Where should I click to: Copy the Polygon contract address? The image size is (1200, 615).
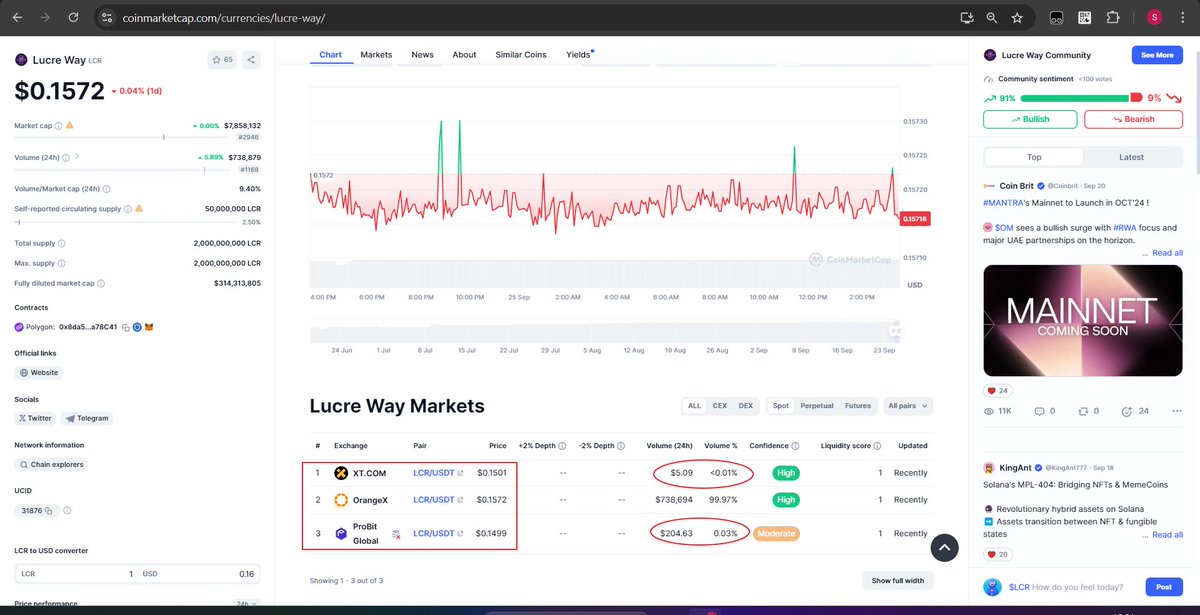pyautogui.click(x=125, y=327)
